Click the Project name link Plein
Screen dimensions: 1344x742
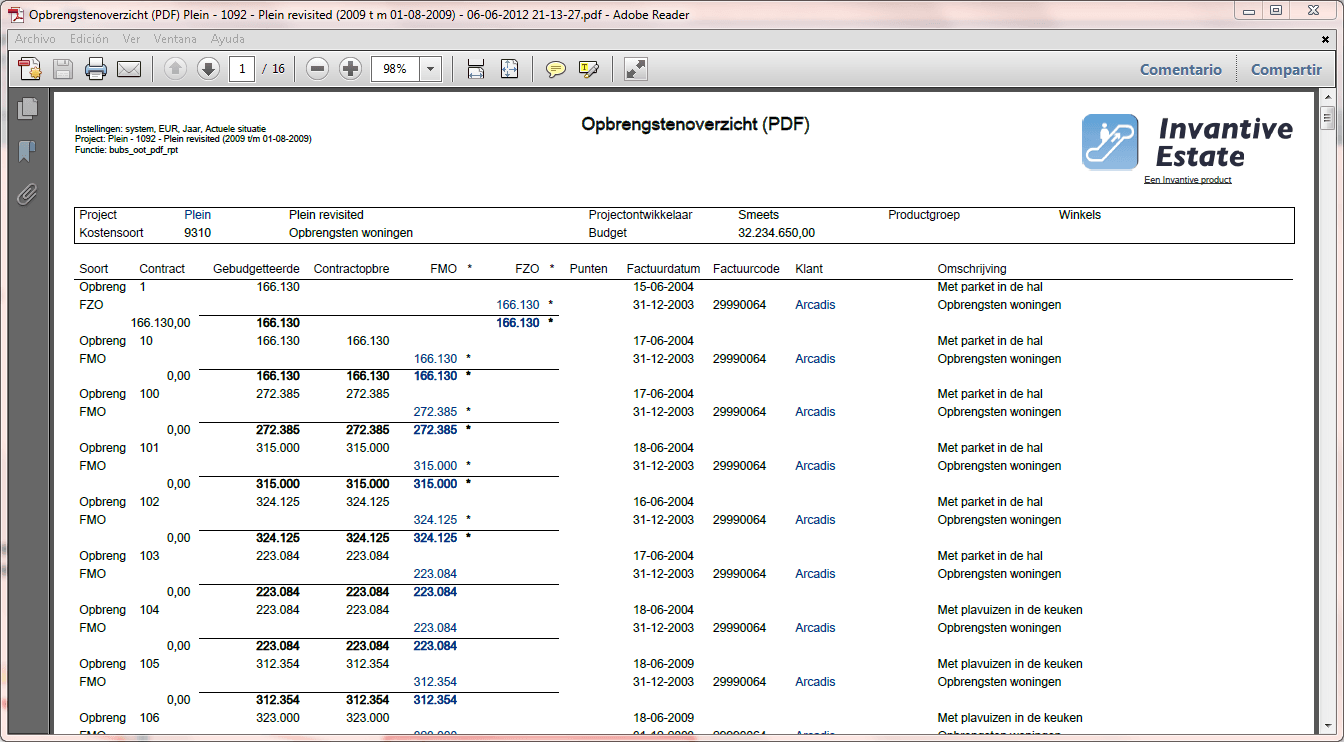(198, 215)
